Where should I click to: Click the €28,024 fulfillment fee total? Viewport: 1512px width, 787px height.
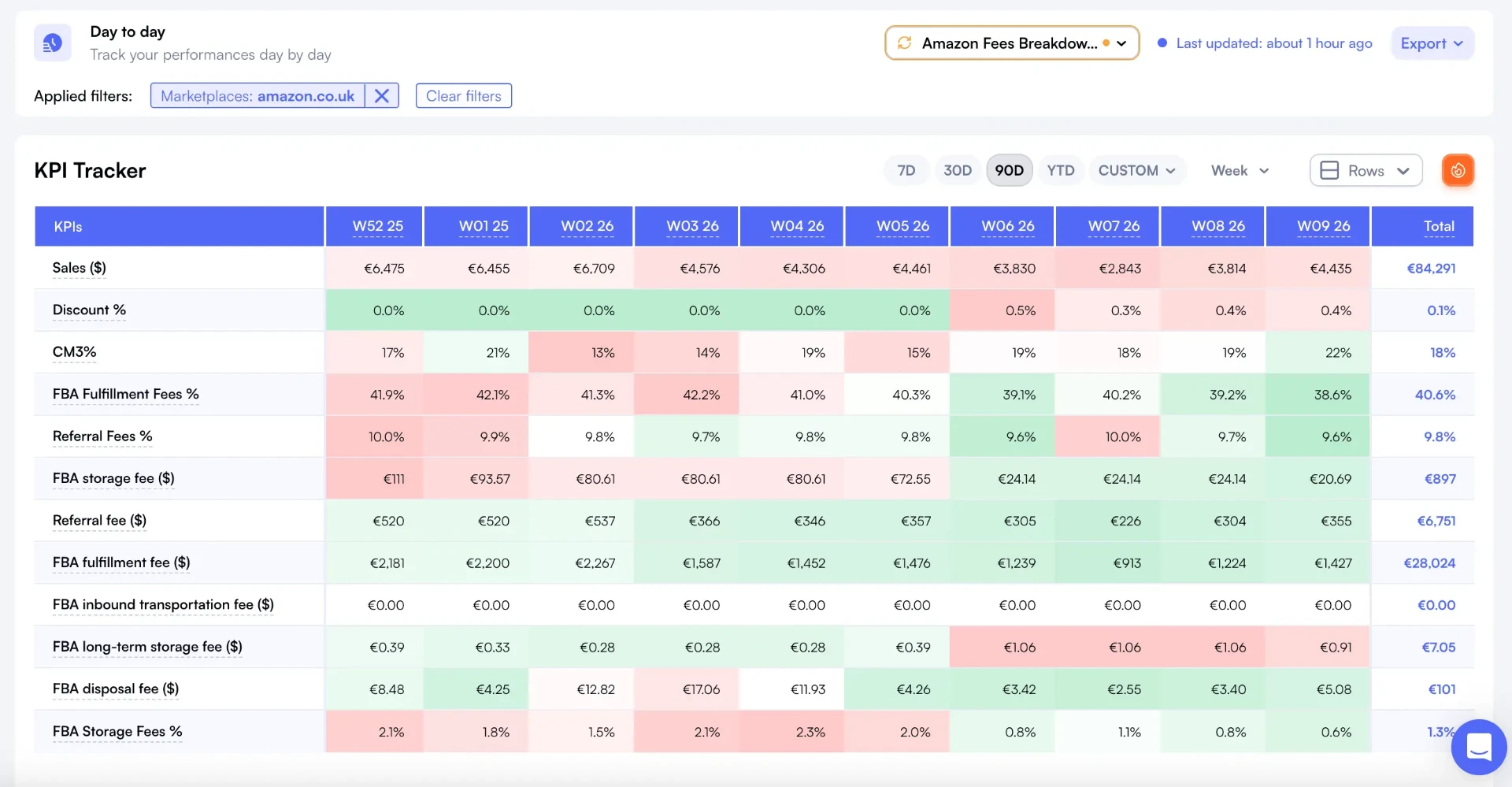point(1429,563)
